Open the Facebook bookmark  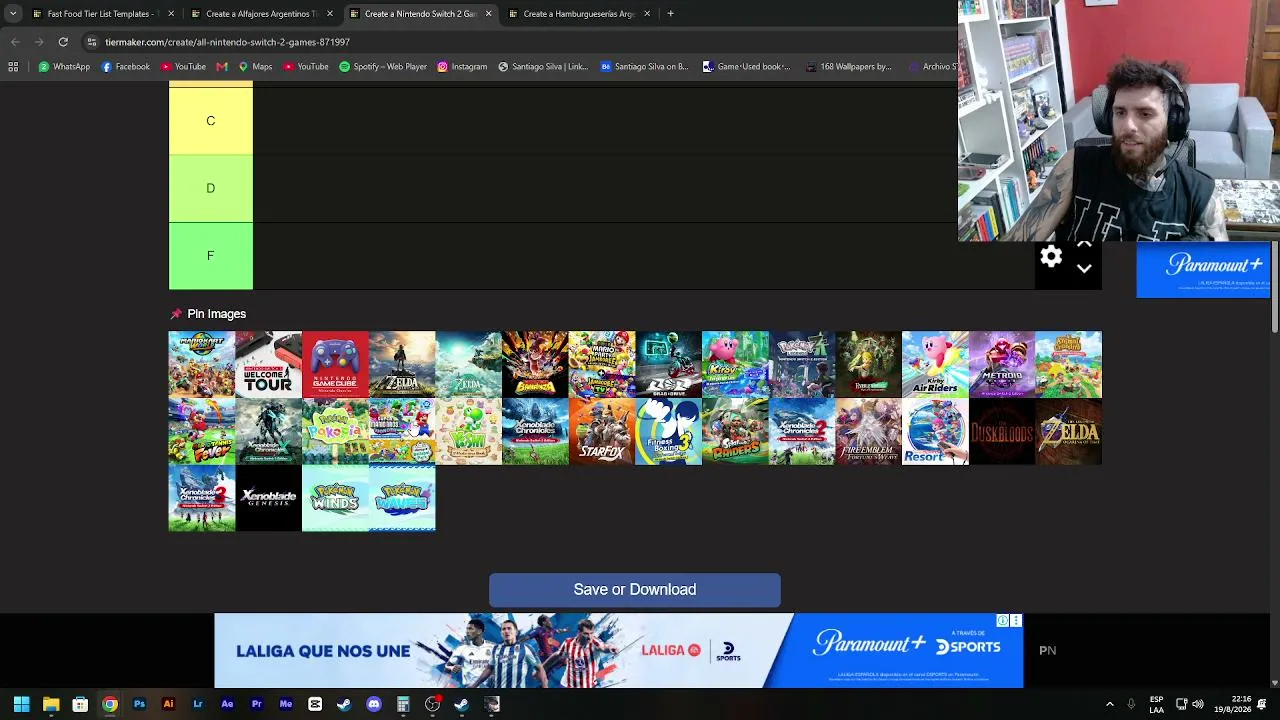coord(126,67)
